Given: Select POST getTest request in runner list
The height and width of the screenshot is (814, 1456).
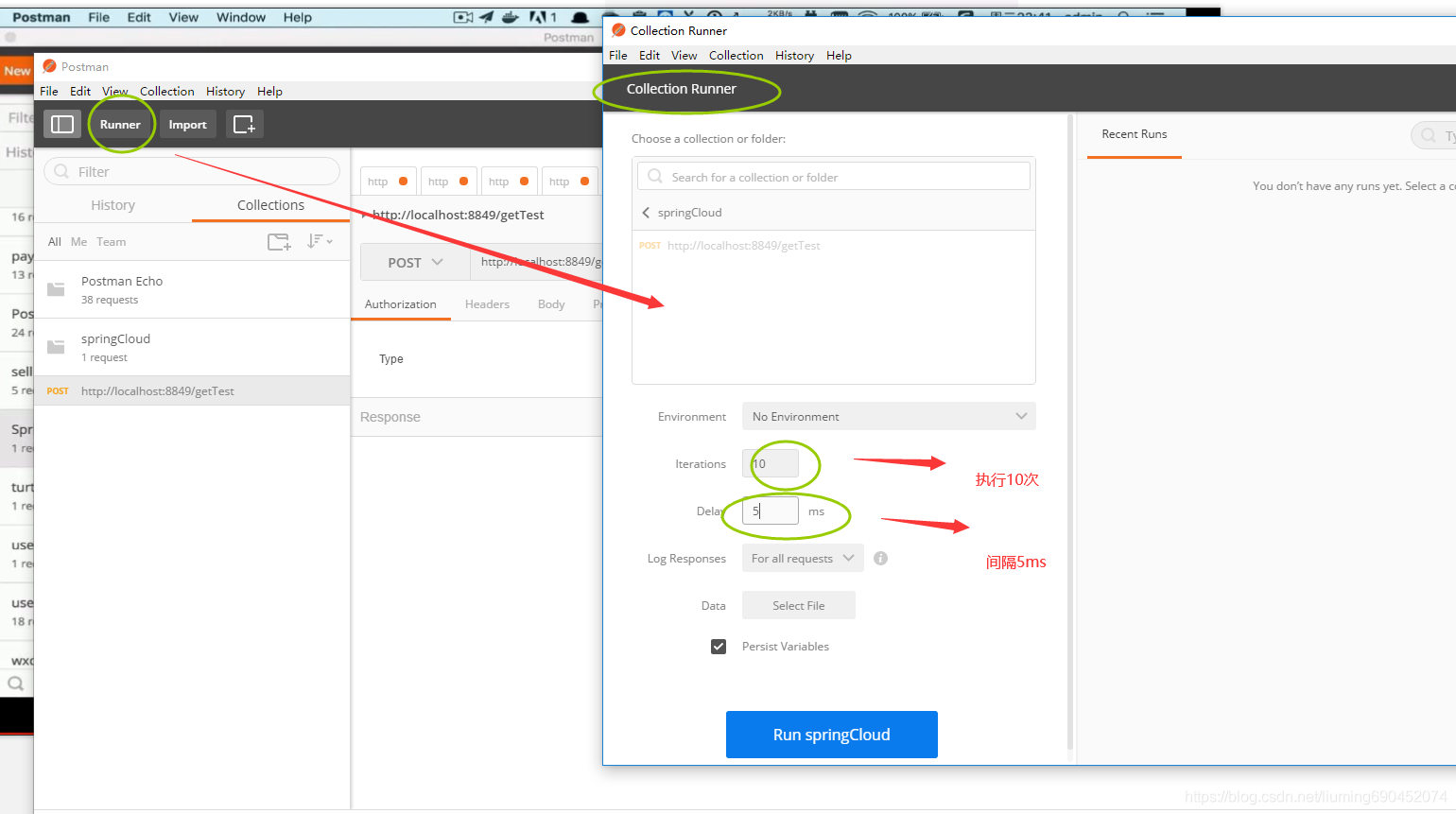Looking at the screenshot, I should click(x=834, y=245).
